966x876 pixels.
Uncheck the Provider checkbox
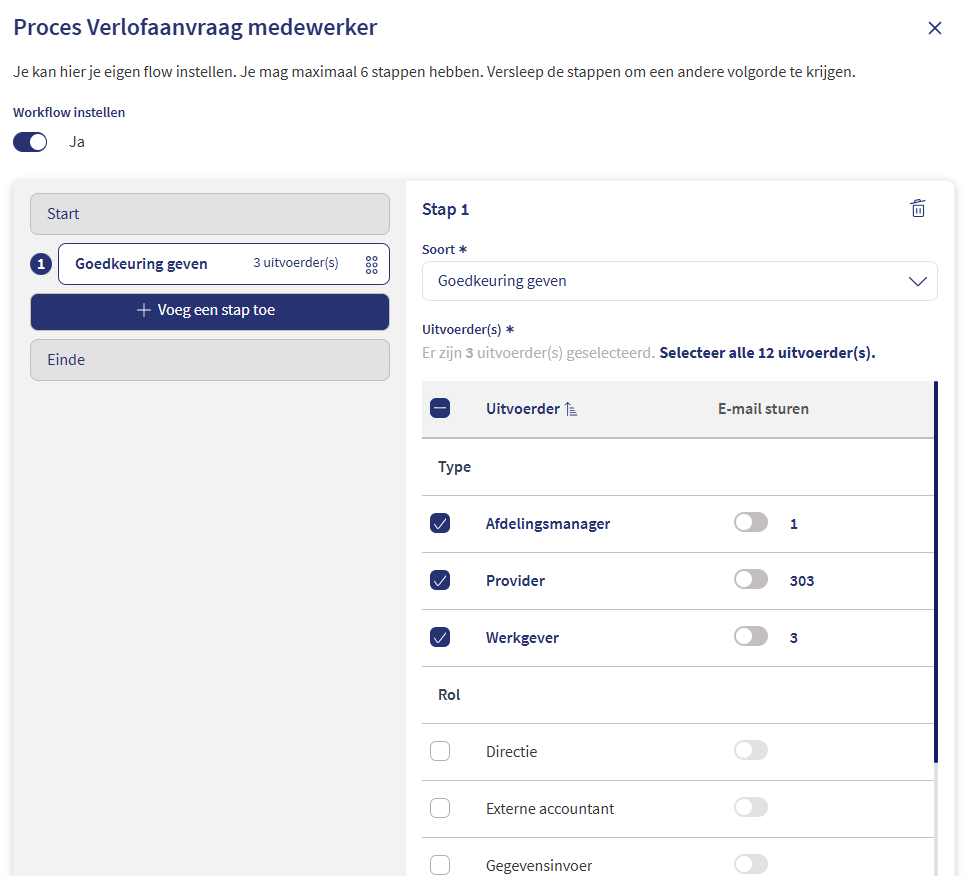pos(440,580)
